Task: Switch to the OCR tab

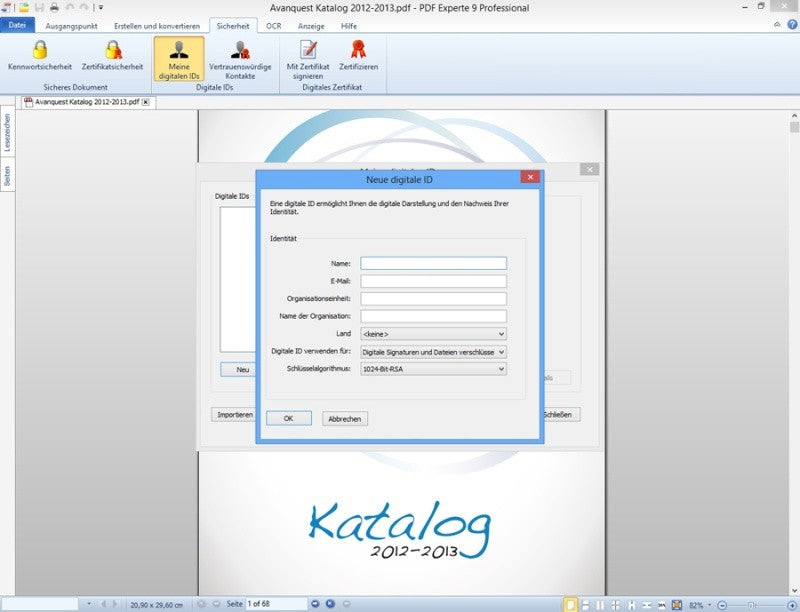Action: [x=273, y=26]
